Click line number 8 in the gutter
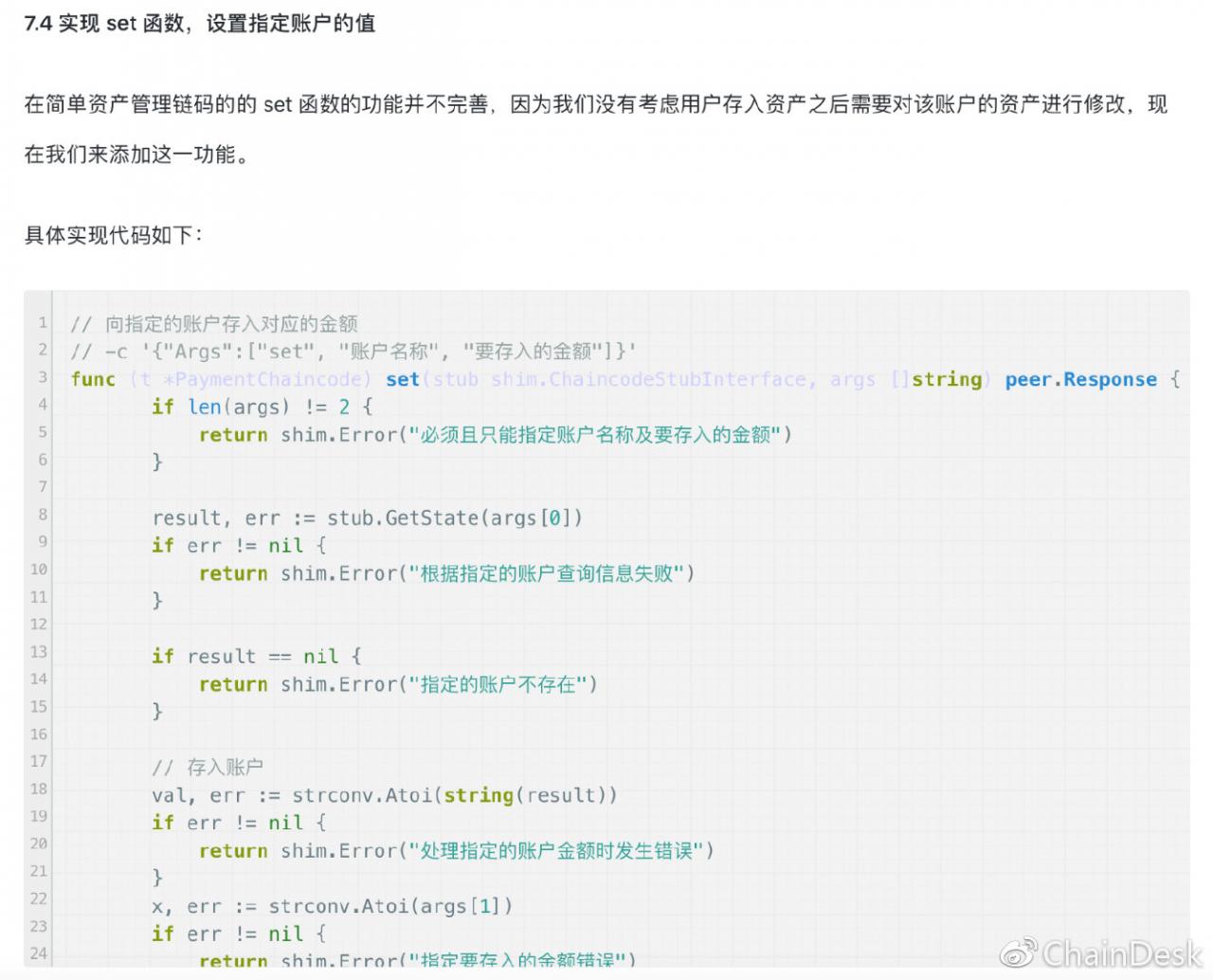 point(43,514)
